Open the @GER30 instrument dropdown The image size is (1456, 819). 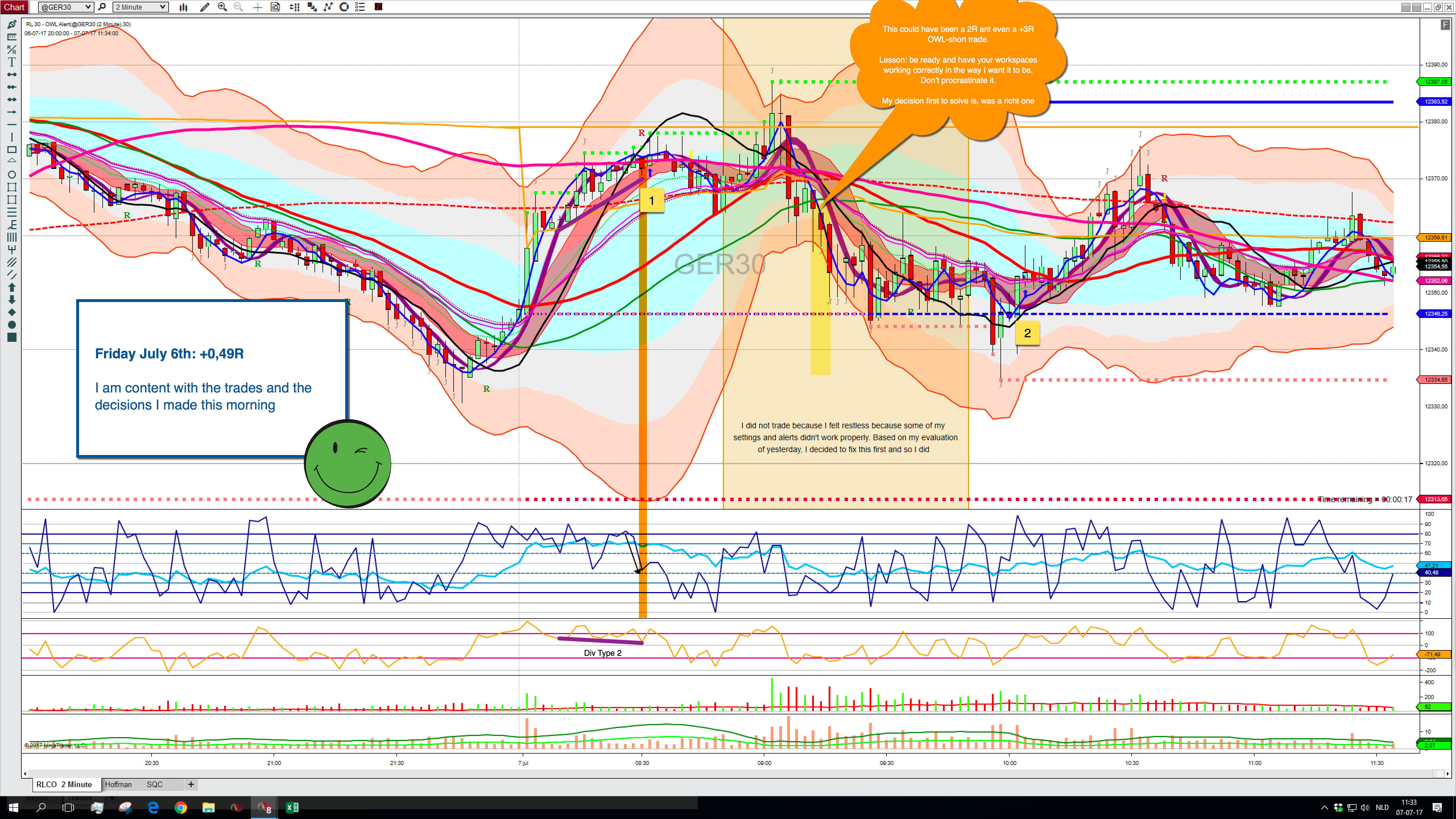[x=66, y=7]
